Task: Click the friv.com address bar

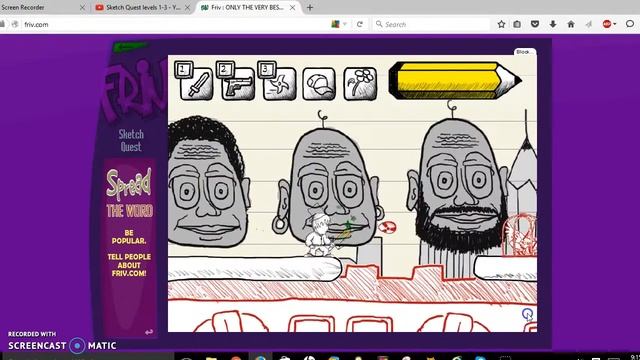Action: pyautogui.click(x=176, y=24)
